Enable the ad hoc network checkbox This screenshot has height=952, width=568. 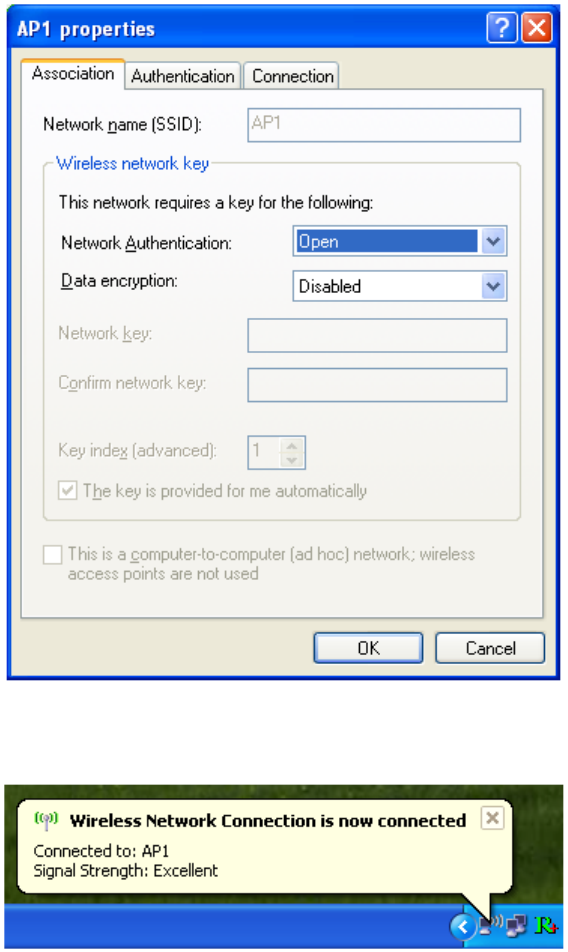53,554
